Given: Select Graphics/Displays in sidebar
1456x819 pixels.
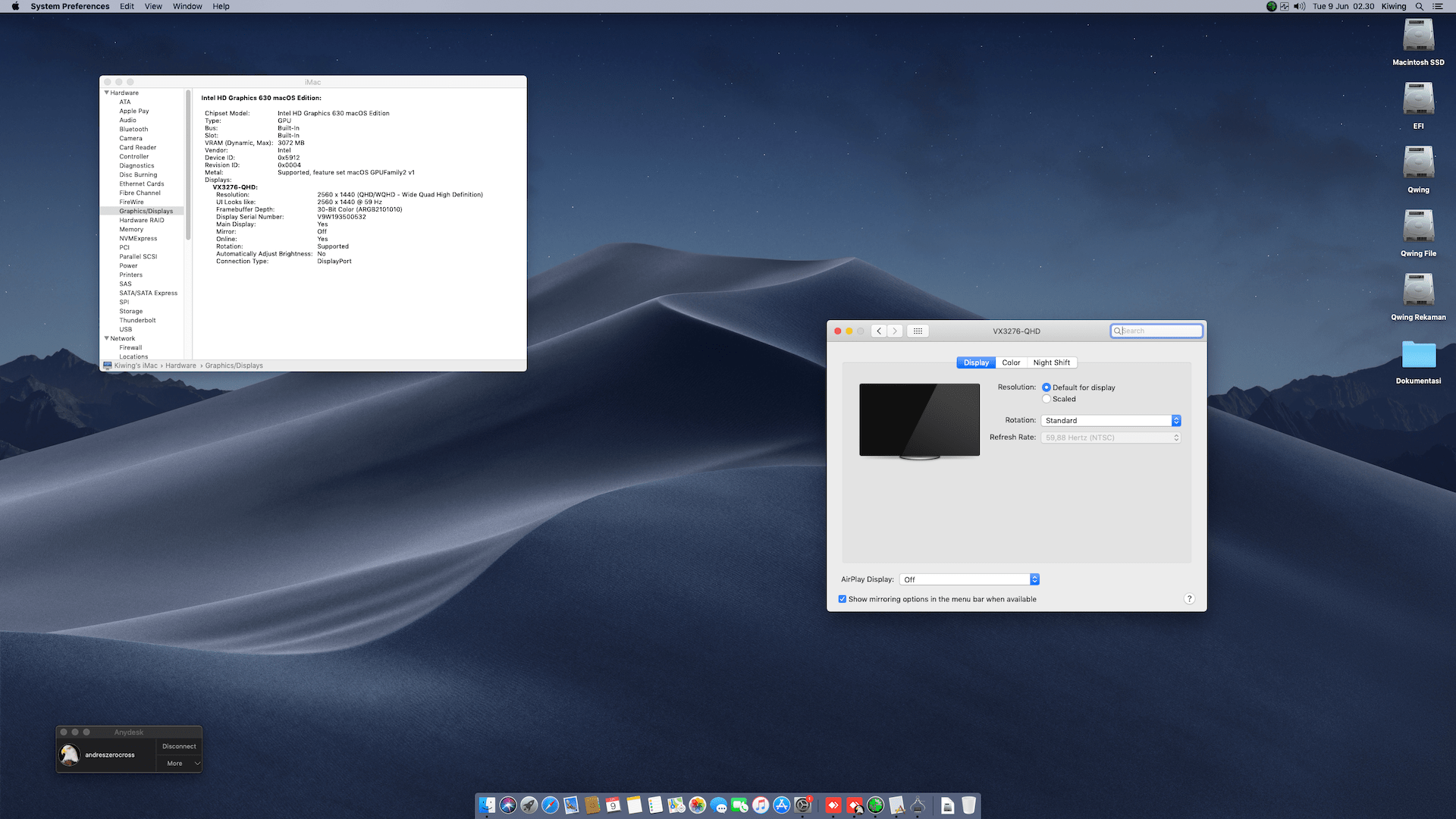Looking at the screenshot, I should 146,211.
